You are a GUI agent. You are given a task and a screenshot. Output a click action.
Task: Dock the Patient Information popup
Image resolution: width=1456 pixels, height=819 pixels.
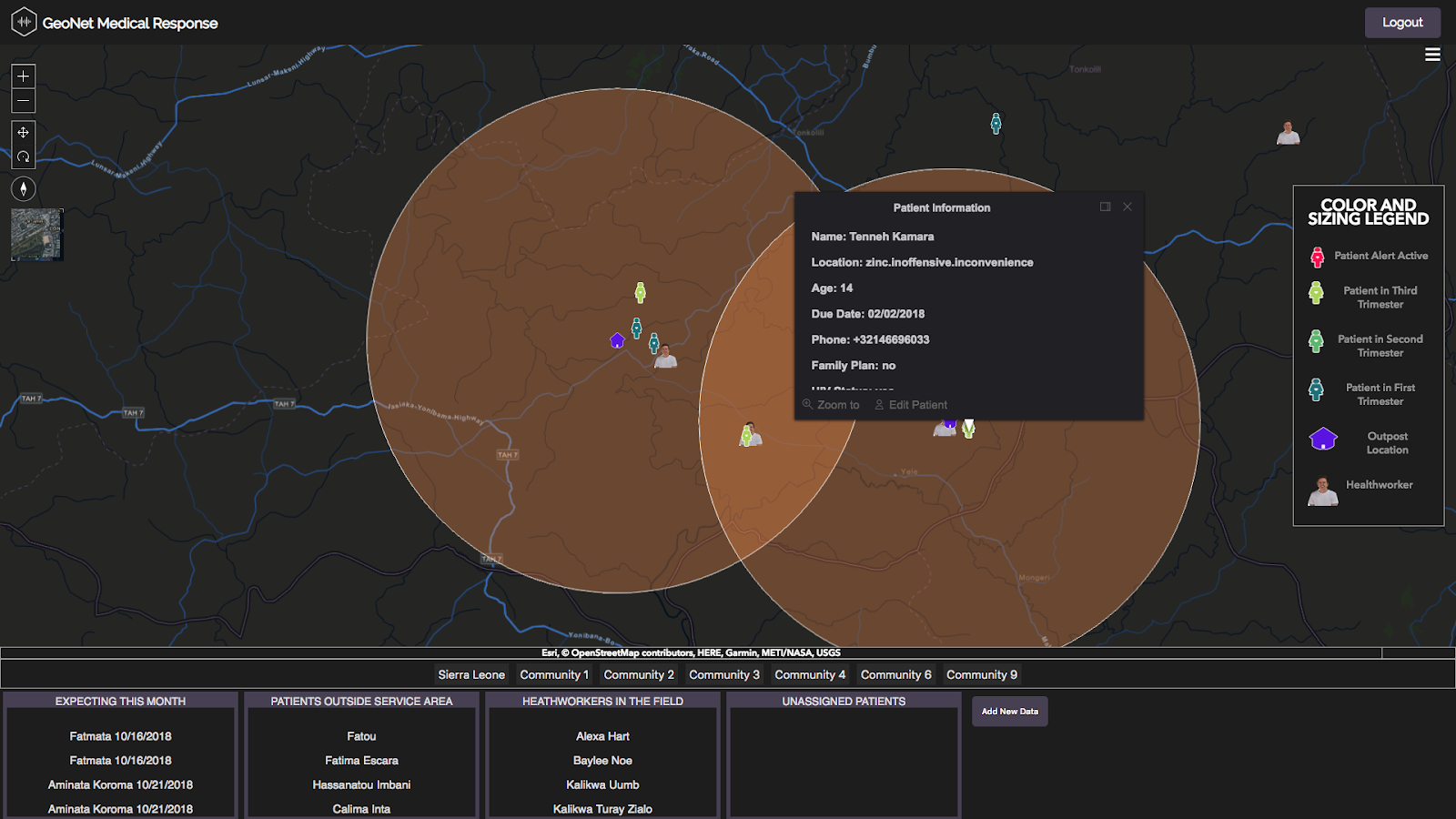(1105, 207)
